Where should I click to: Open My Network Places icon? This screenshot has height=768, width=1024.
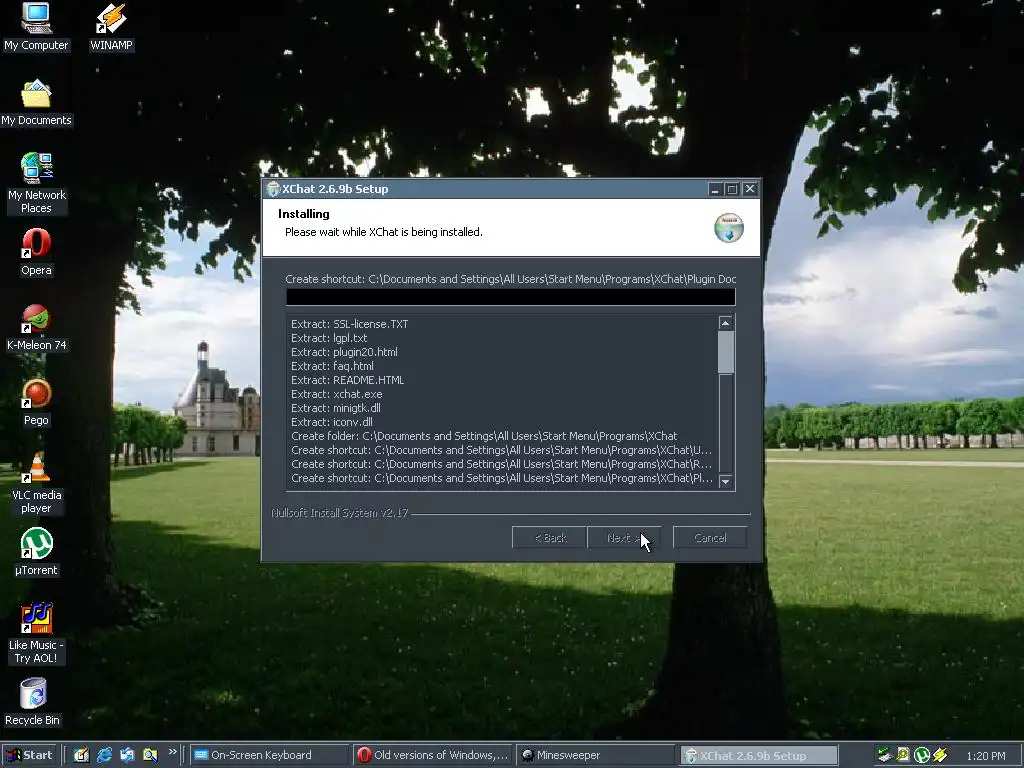pyautogui.click(x=36, y=183)
